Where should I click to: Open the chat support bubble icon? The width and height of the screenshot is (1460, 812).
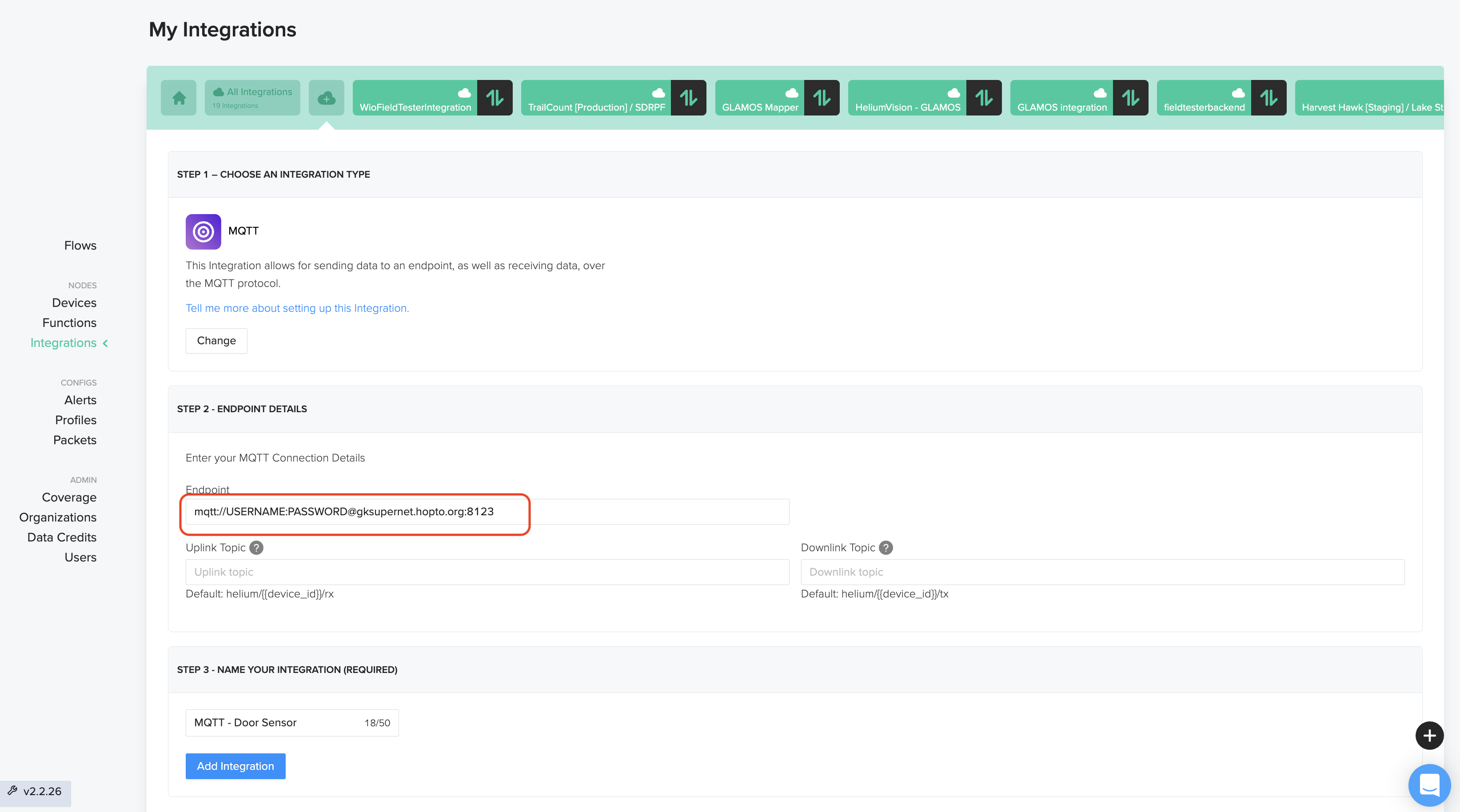pos(1429,785)
